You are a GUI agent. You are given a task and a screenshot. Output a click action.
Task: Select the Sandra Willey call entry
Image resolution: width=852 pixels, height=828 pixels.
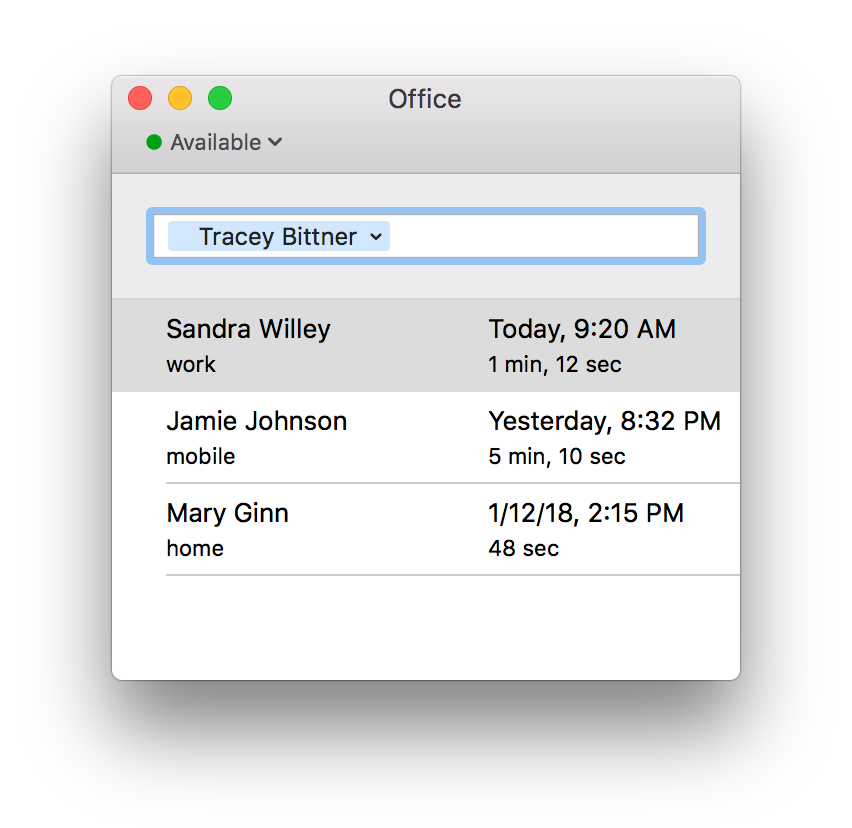click(426, 346)
